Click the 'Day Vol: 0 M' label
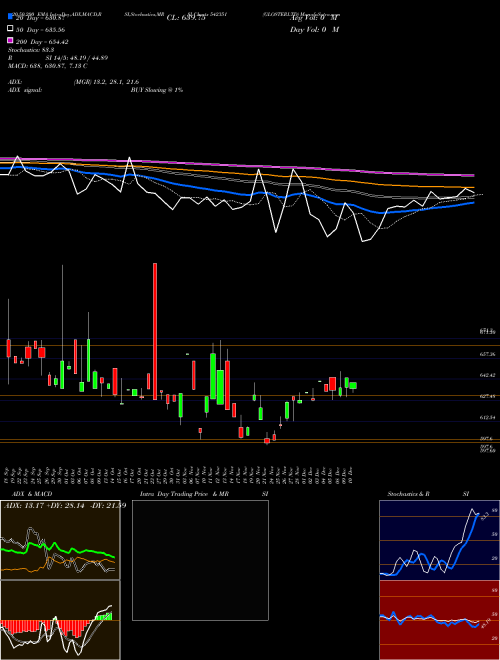 pyautogui.click(x=314, y=29)
